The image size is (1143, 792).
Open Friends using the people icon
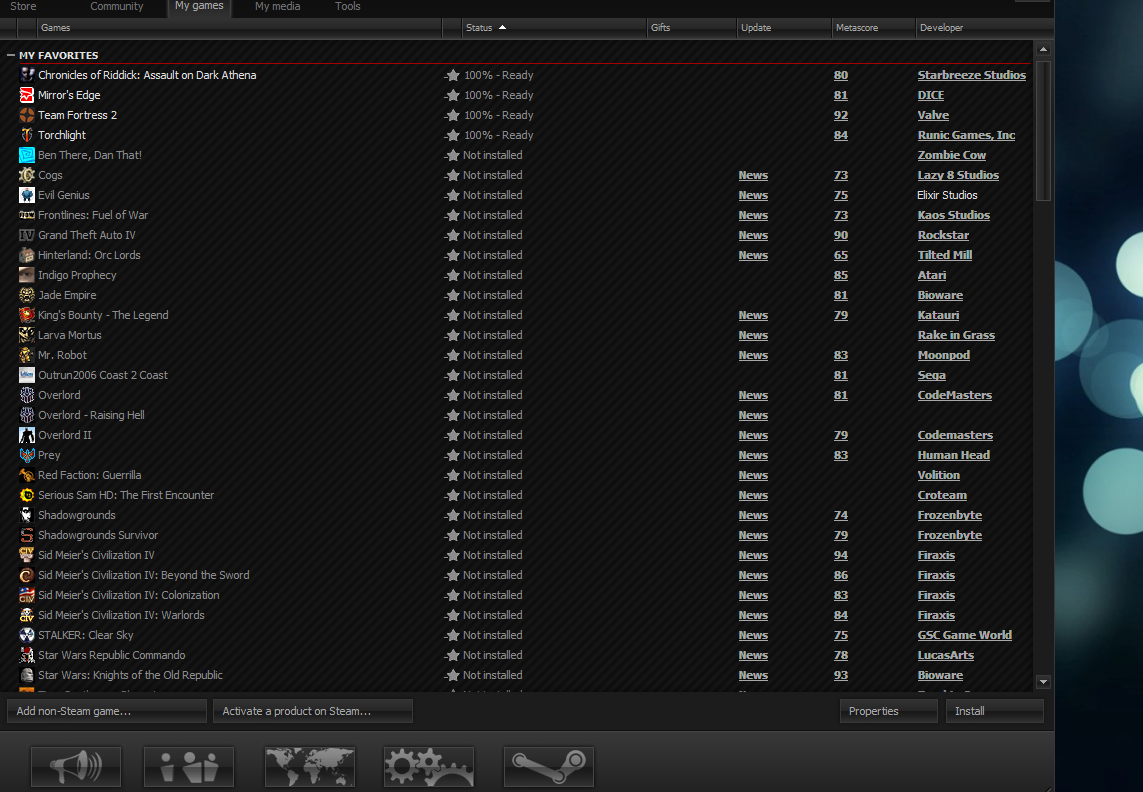click(x=189, y=766)
